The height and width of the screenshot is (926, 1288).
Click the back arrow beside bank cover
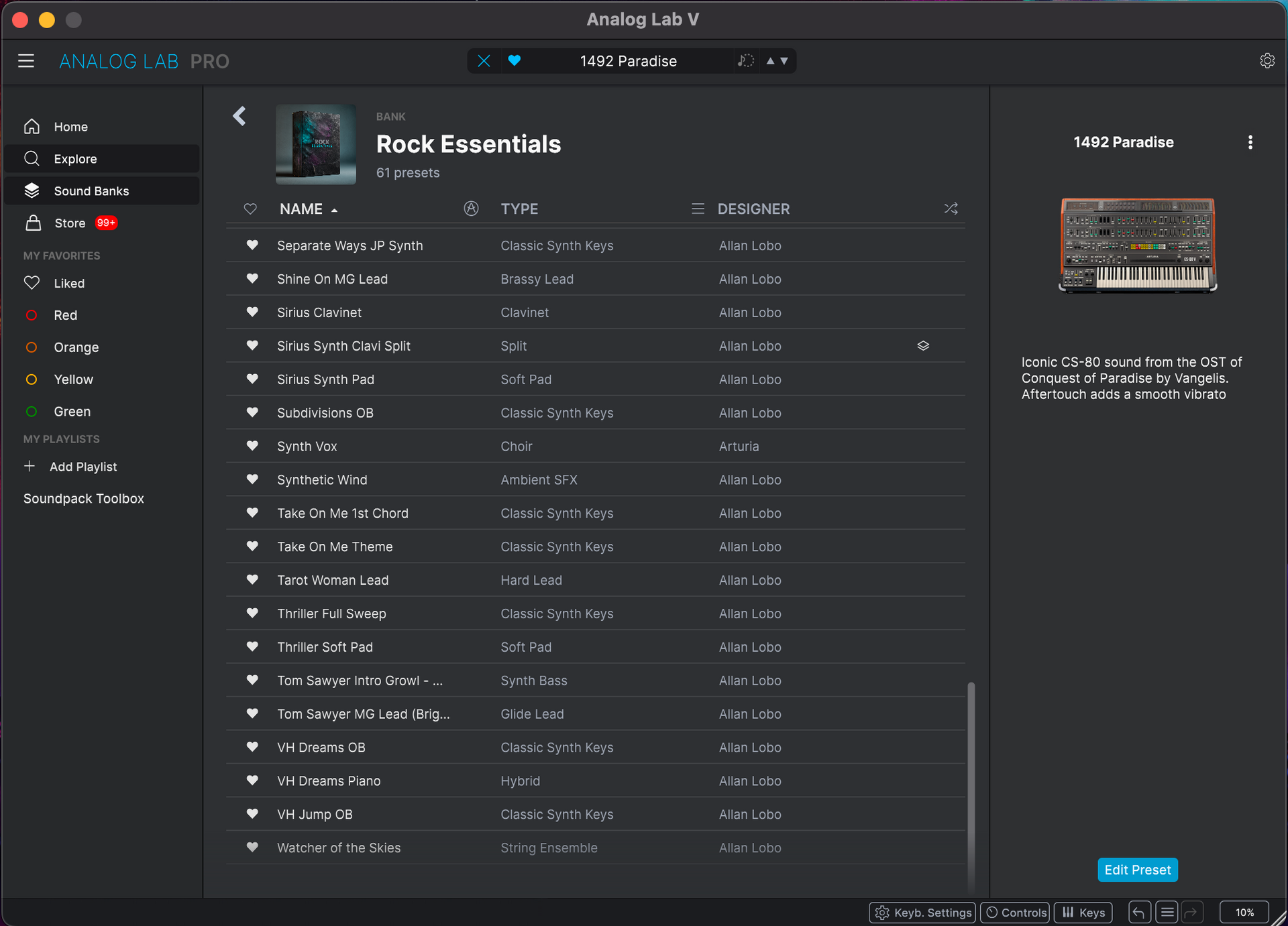(x=239, y=116)
